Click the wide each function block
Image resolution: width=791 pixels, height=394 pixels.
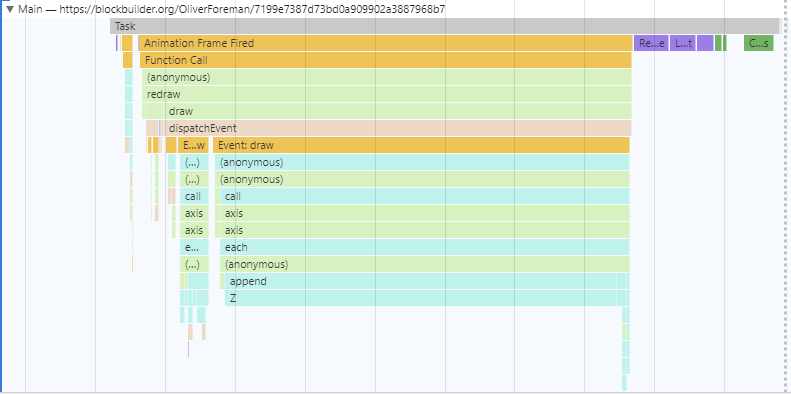click(x=425, y=247)
